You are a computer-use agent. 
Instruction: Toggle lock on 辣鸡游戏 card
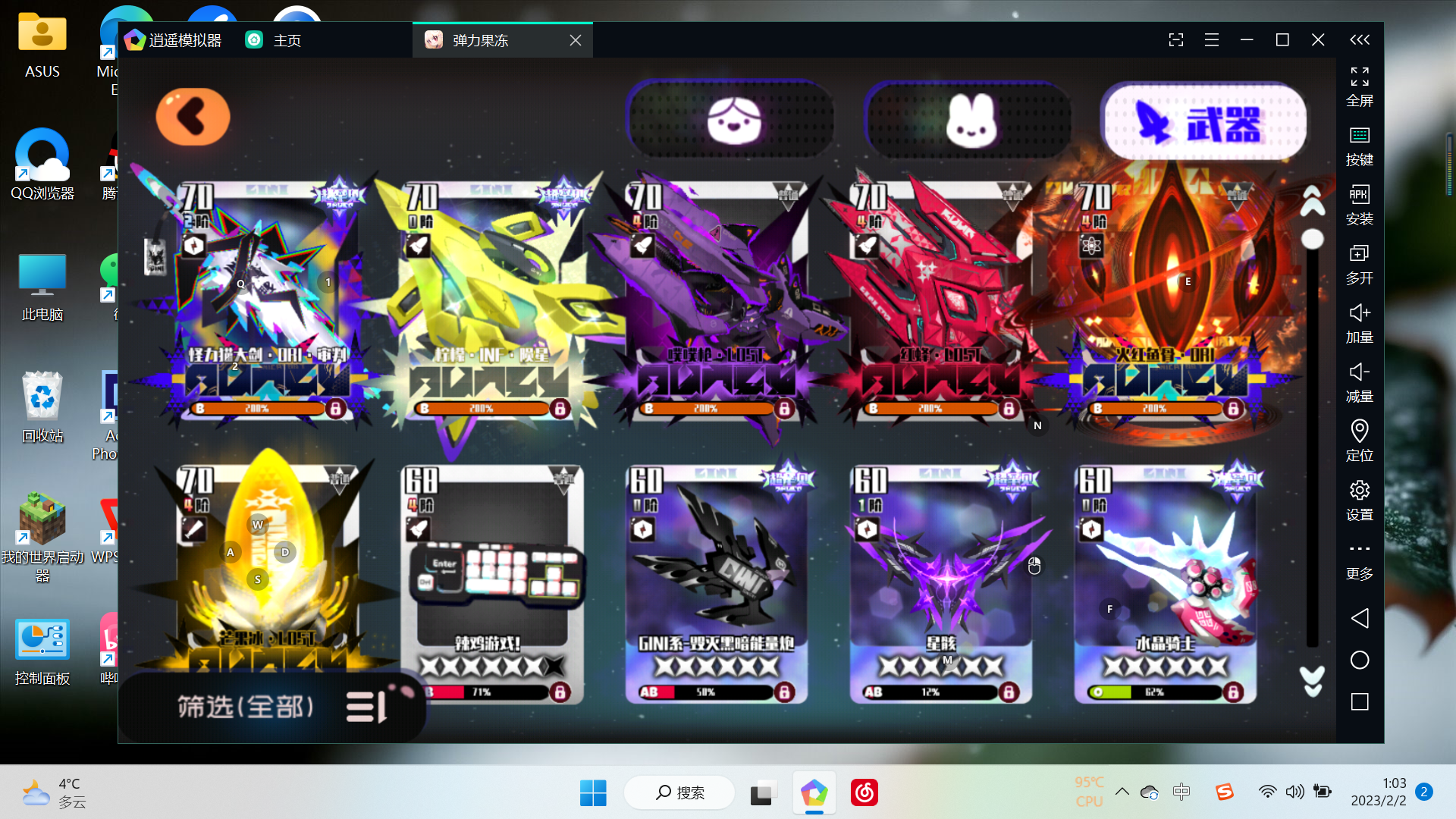point(560,692)
